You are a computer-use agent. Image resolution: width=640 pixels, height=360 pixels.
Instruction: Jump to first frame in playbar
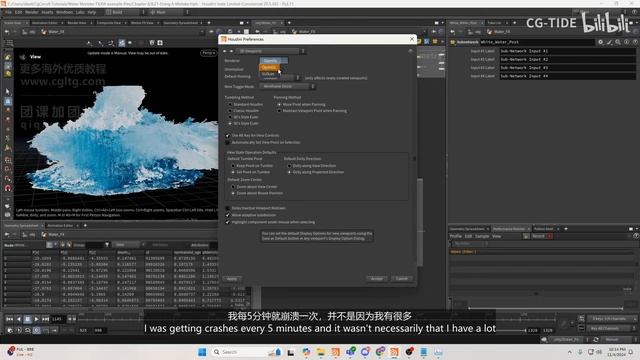(9, 319)
